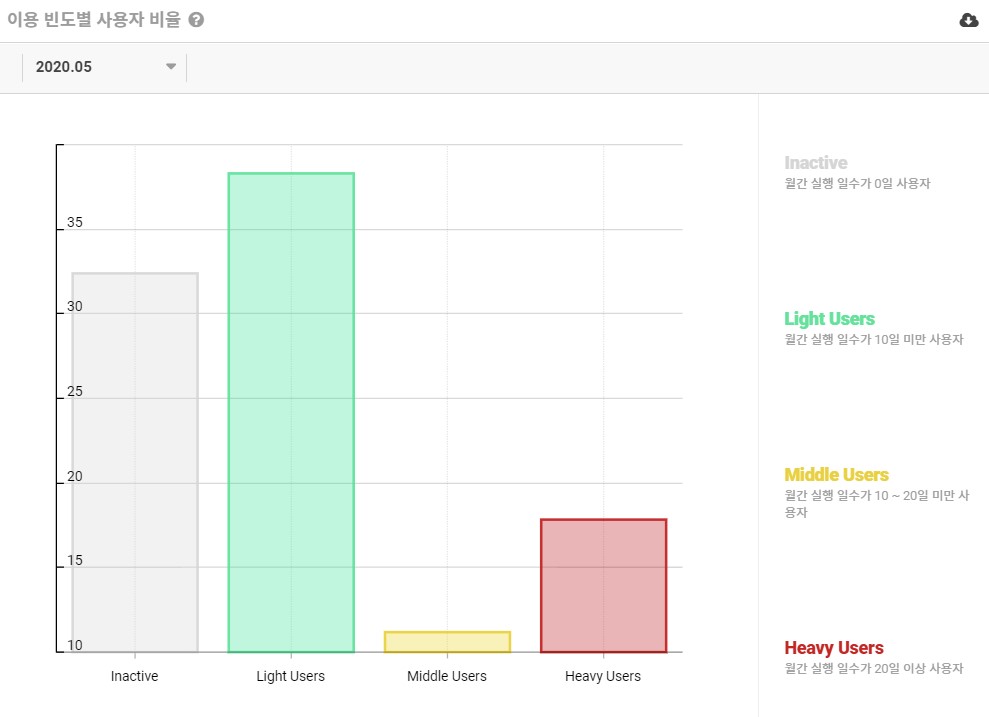The height and width of the screenshot is (717, 989).
Task: Click the dropdown arrow beside 2020.05
Action: 170,66
